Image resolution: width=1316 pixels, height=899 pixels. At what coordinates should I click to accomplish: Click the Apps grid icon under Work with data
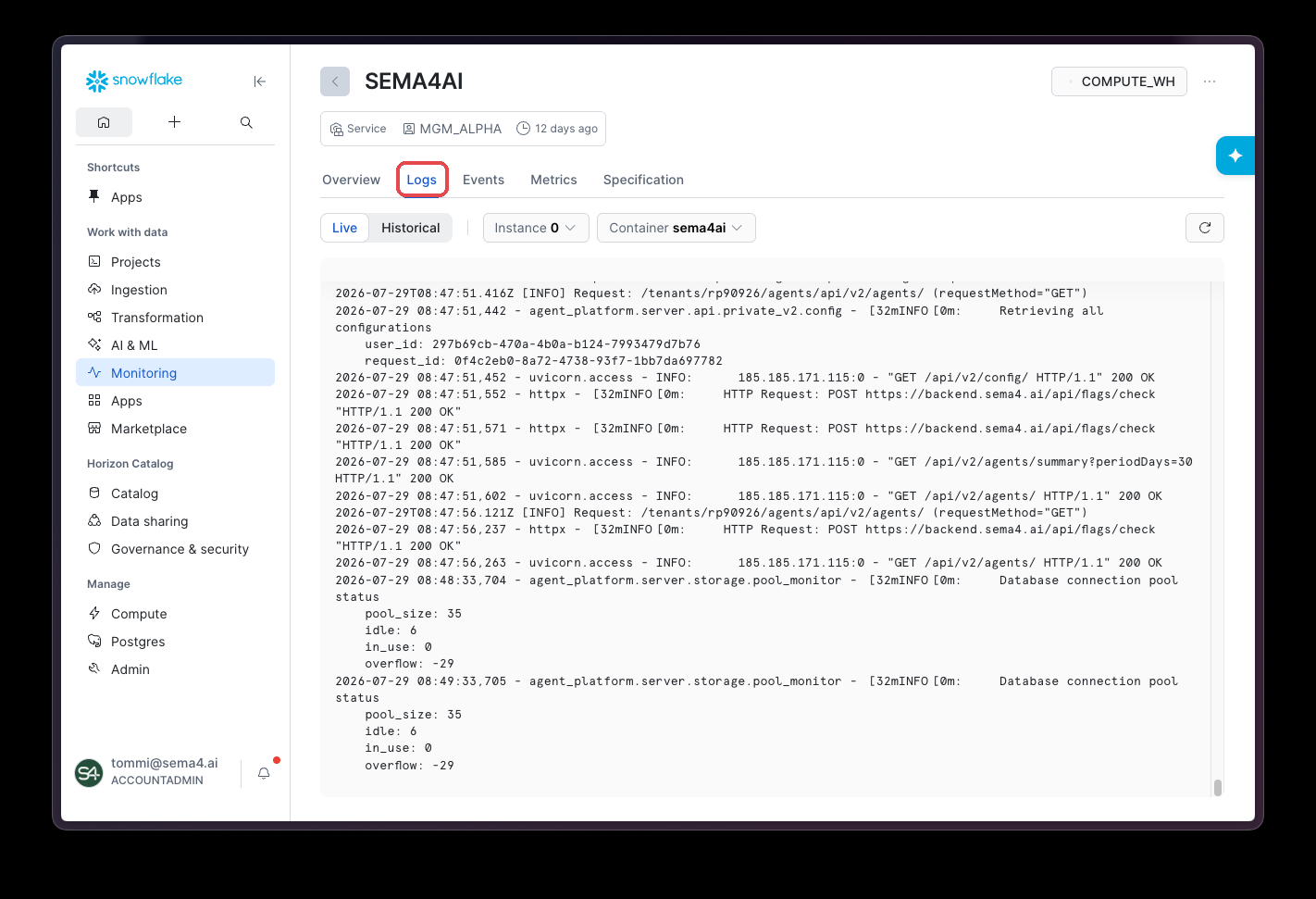(x=94, y=400)
